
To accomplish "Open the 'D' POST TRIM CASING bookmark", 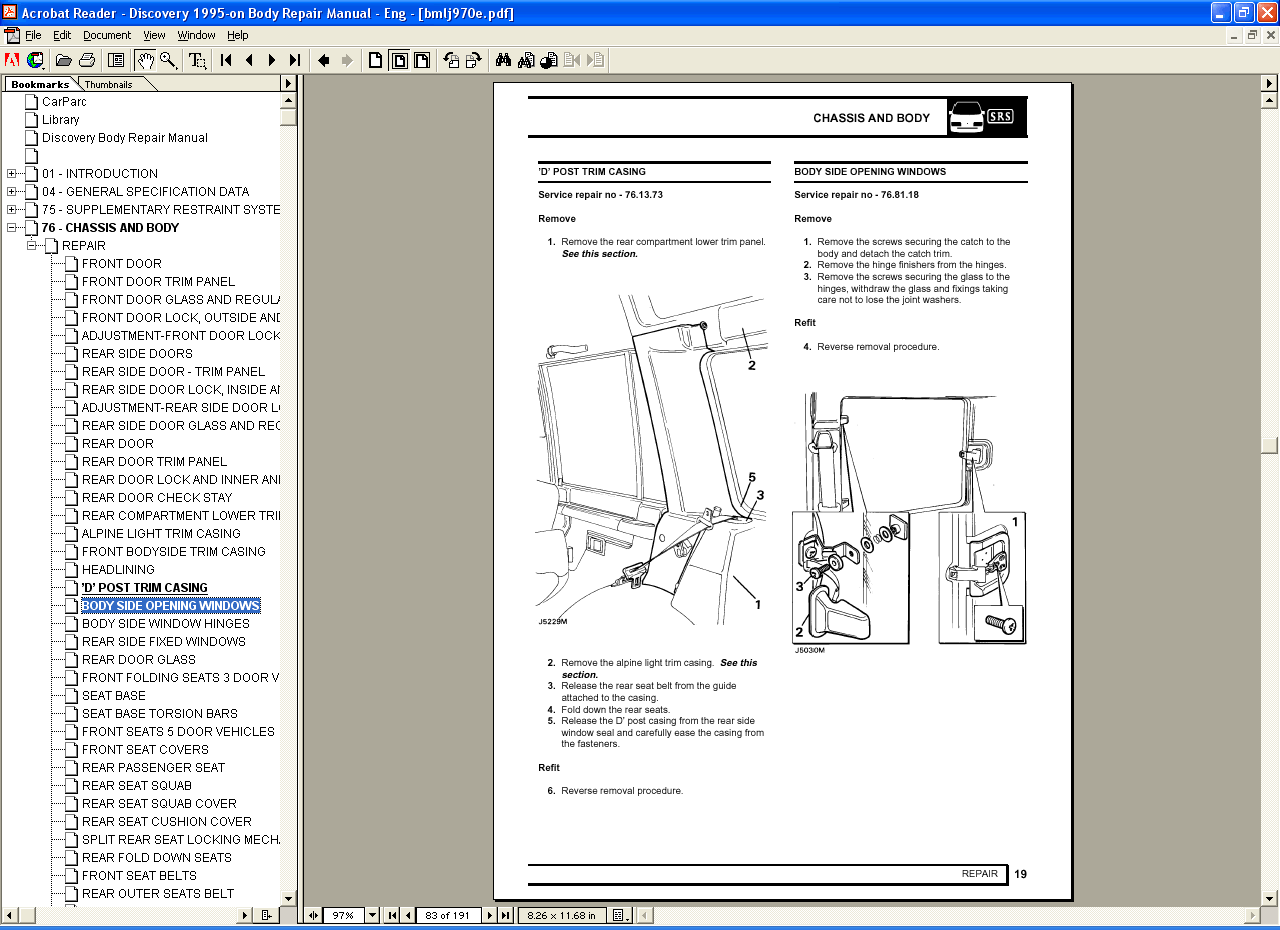I will point(145,588).
